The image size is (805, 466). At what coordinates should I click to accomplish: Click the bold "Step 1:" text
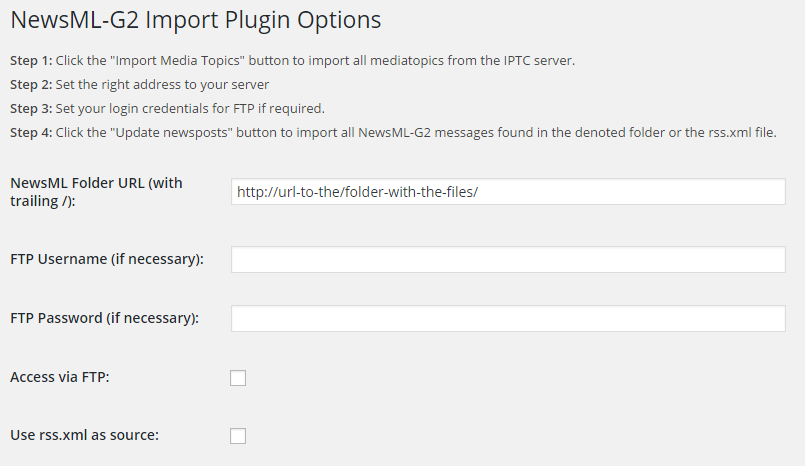pyautogui.click(x=30, y=61)
